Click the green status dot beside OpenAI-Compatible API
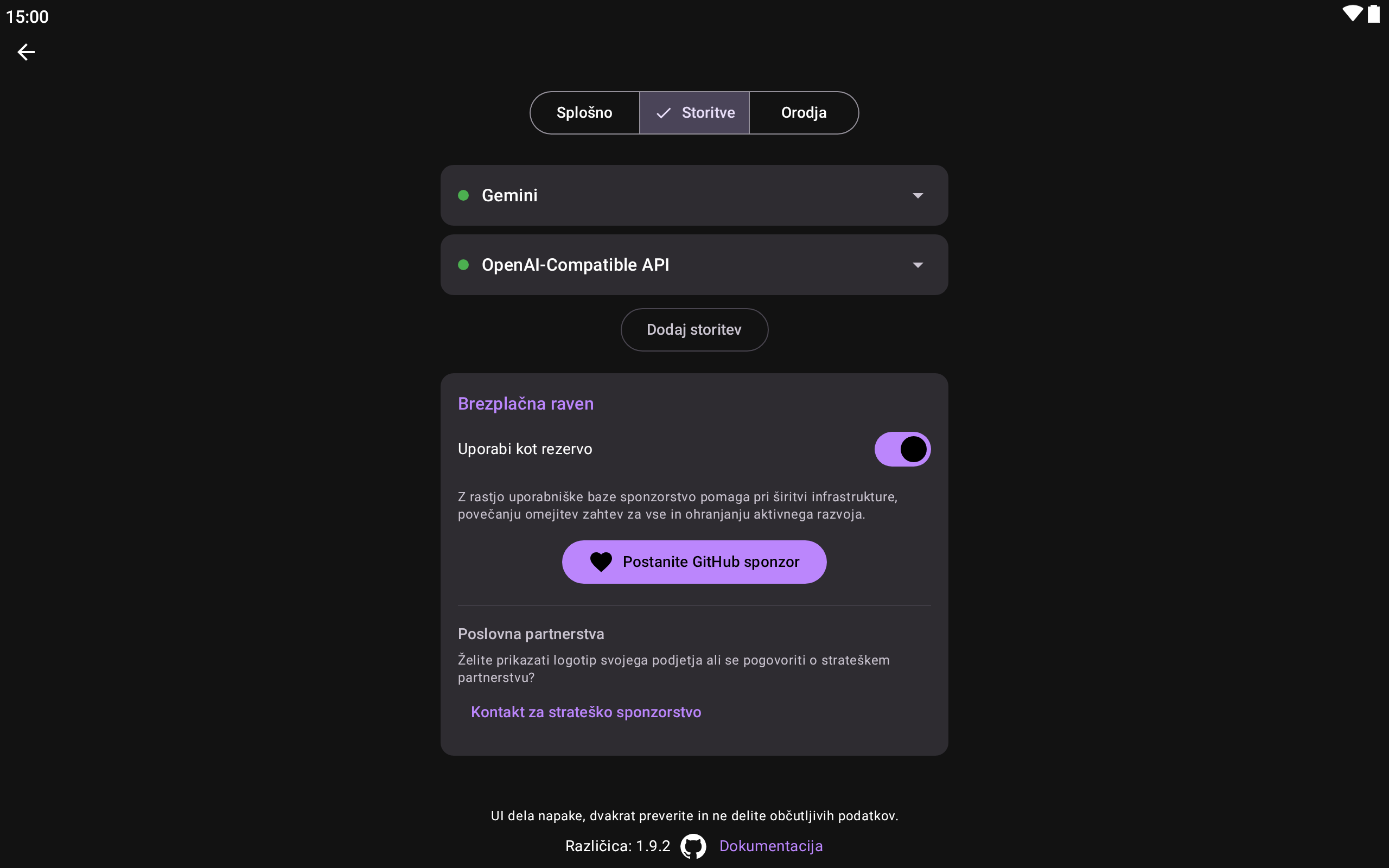 (463, 265)
